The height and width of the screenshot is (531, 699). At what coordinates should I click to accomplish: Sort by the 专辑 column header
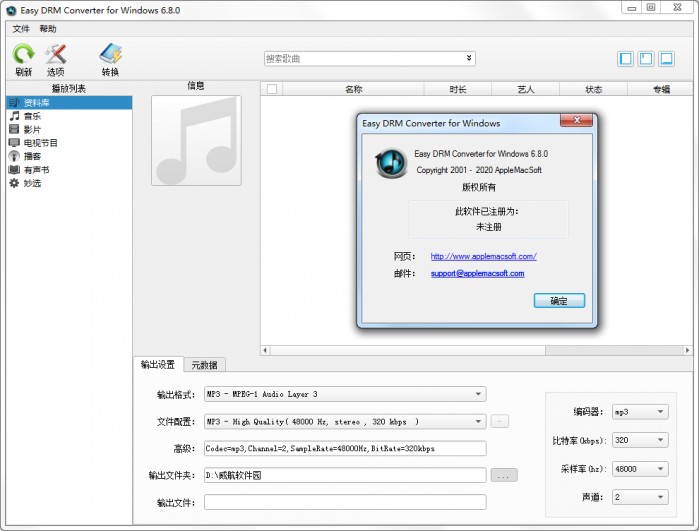(661, 89)
